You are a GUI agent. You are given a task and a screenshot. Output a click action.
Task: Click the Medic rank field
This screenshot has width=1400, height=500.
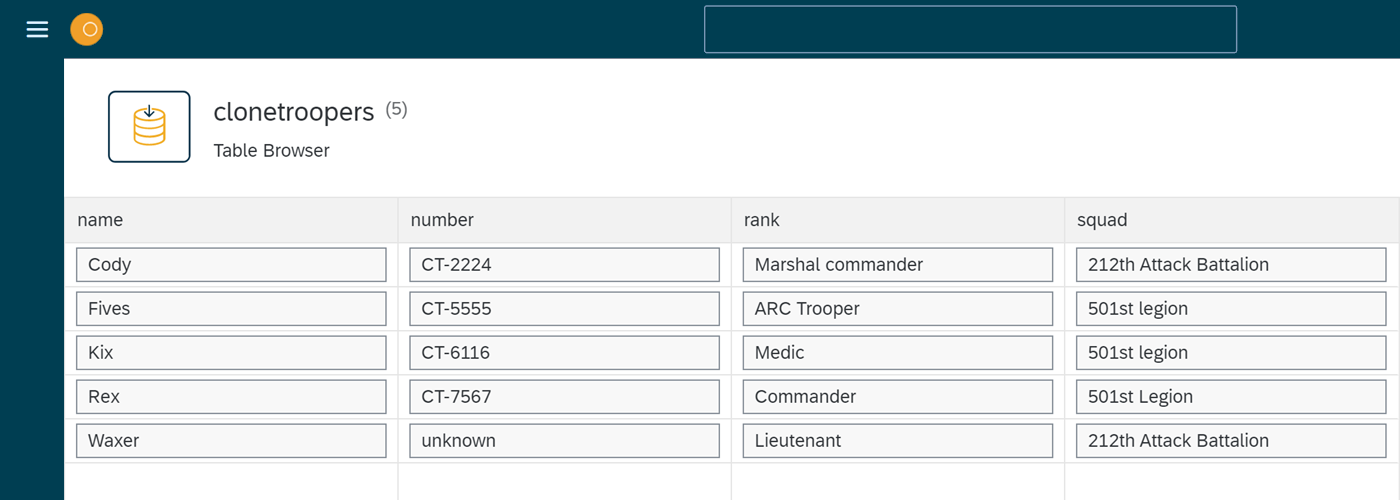[897, 353]
